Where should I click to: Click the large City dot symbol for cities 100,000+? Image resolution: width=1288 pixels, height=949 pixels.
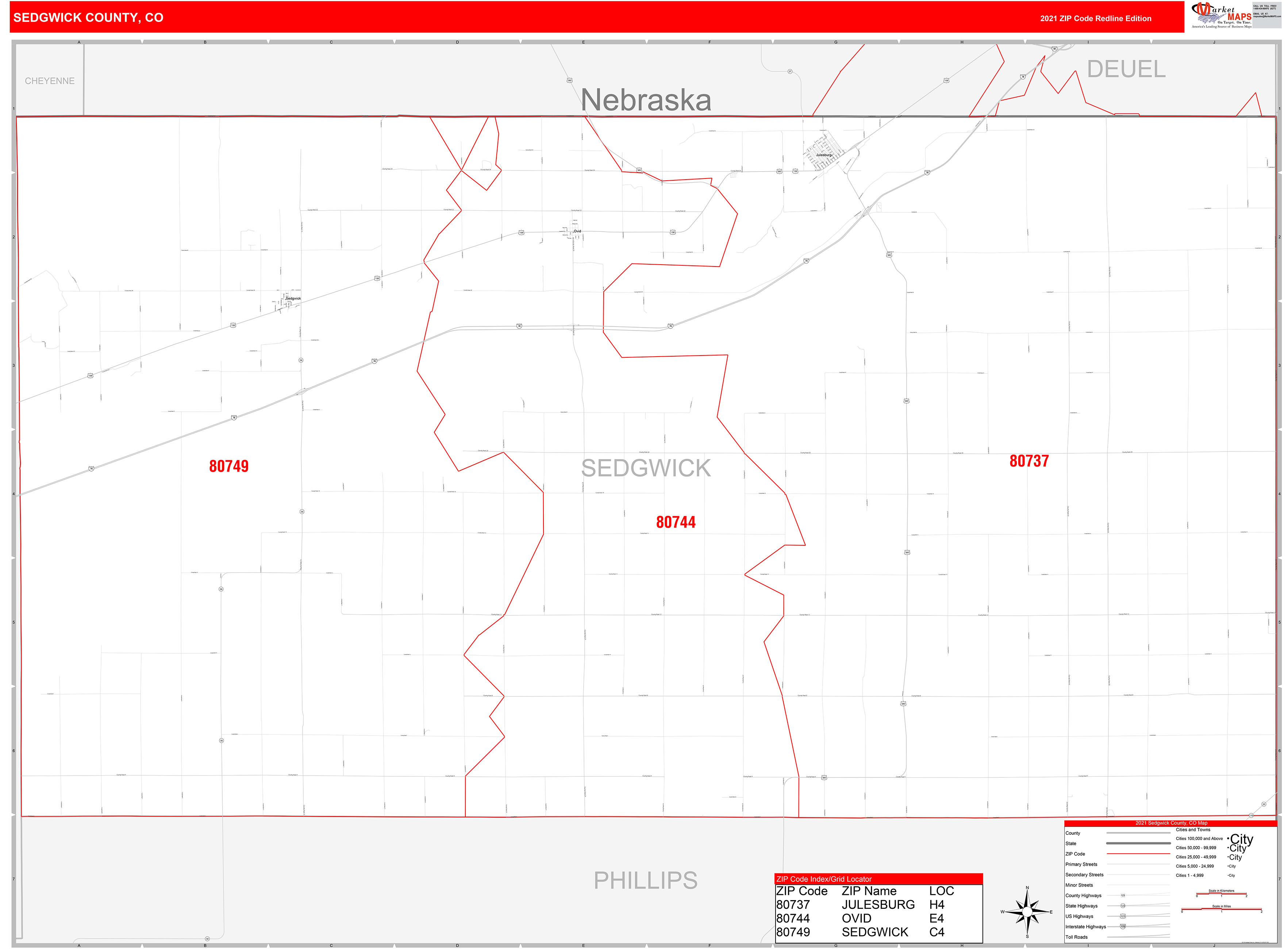coord(1228,839)
